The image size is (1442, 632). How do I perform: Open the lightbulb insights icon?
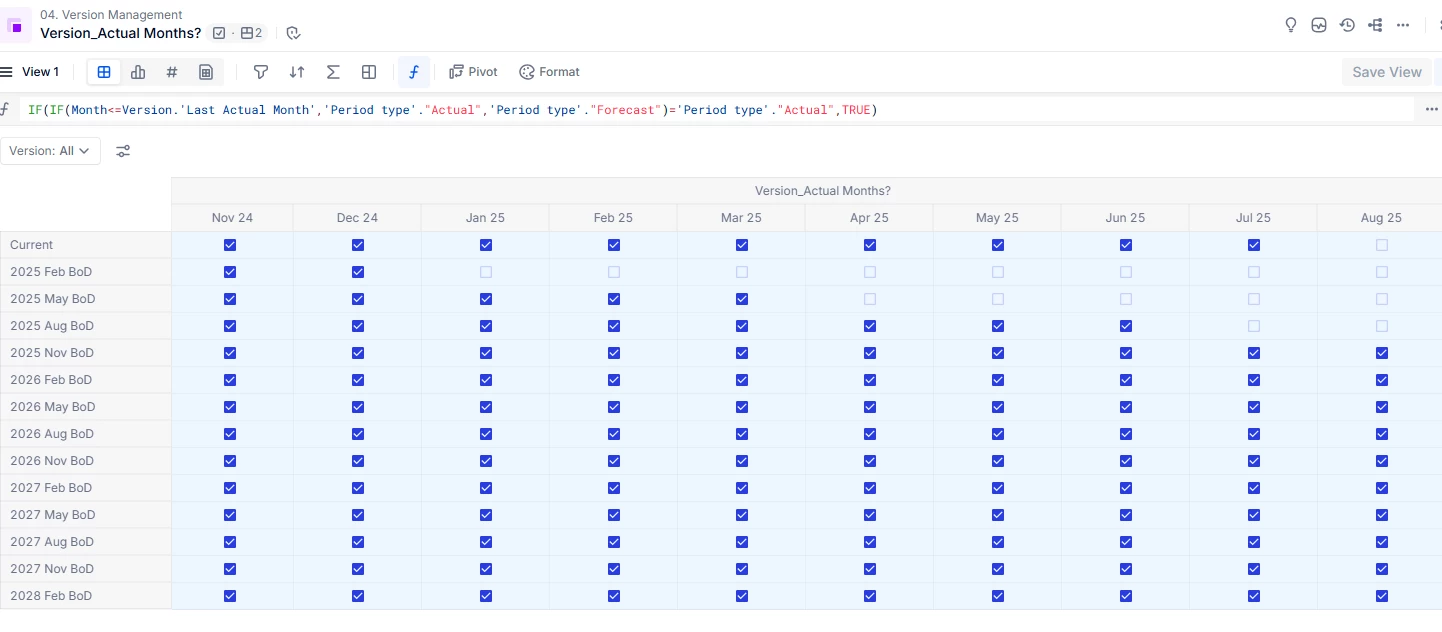[1291, 25]
